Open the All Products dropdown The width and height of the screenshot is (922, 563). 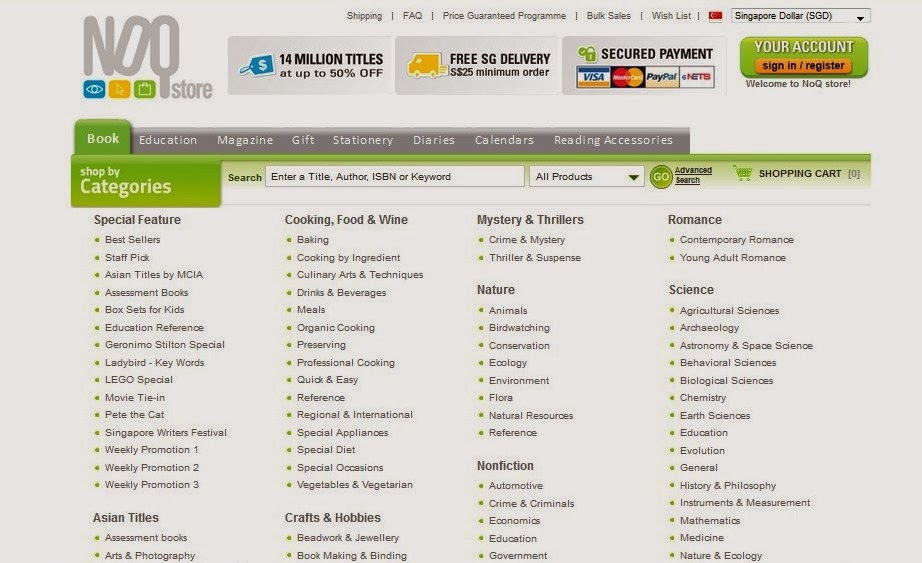[586, 176]
